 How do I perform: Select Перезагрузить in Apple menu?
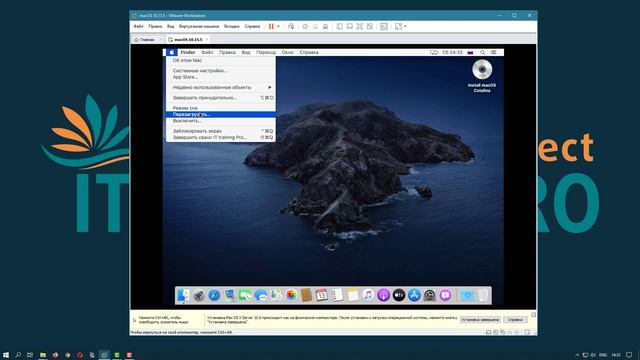click(x=220, y=114)
